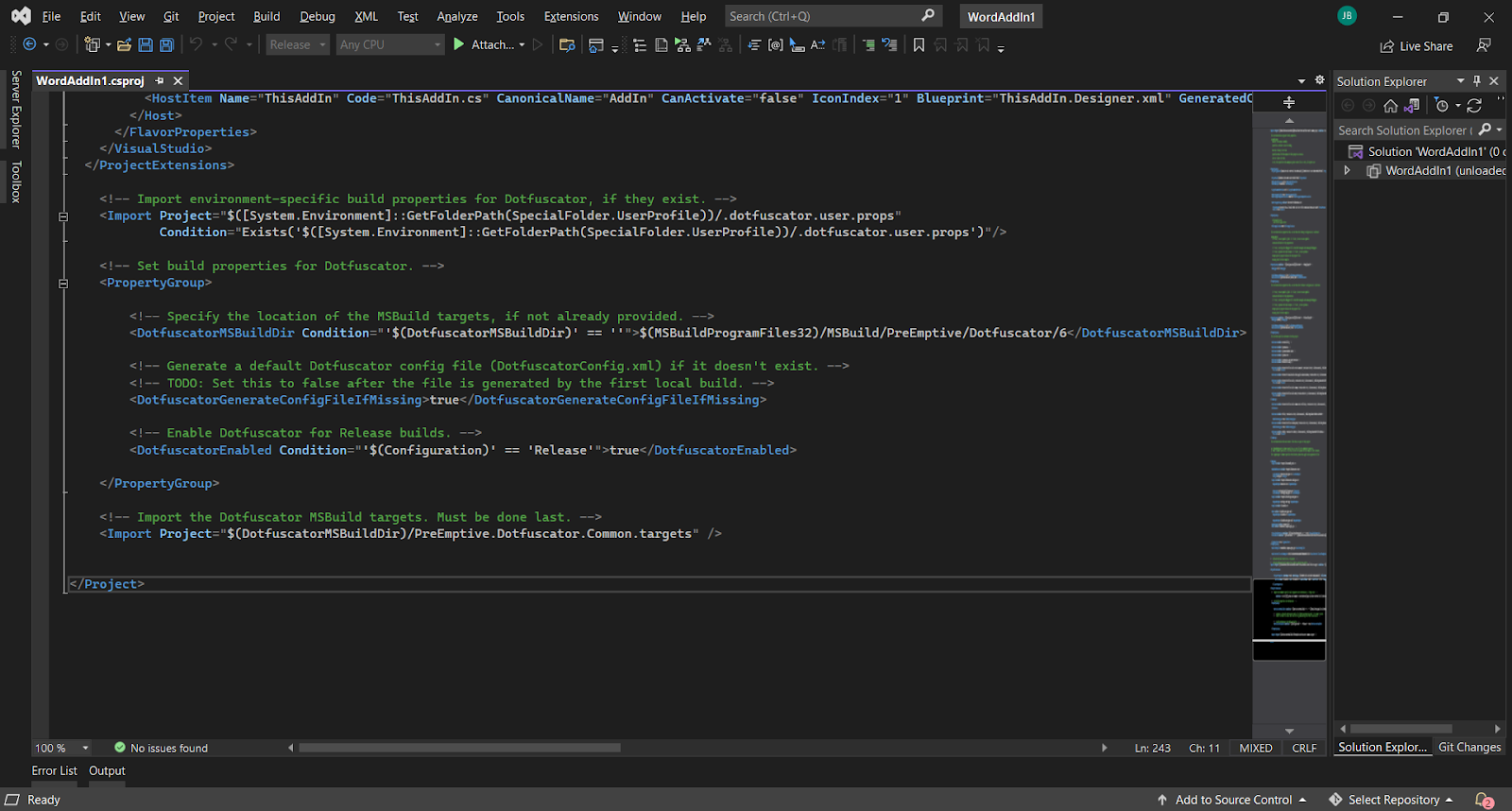1512x811 pixels.
Task: Toggle pin on WordAddIn1.csproj tab
Action: point(160,81)
